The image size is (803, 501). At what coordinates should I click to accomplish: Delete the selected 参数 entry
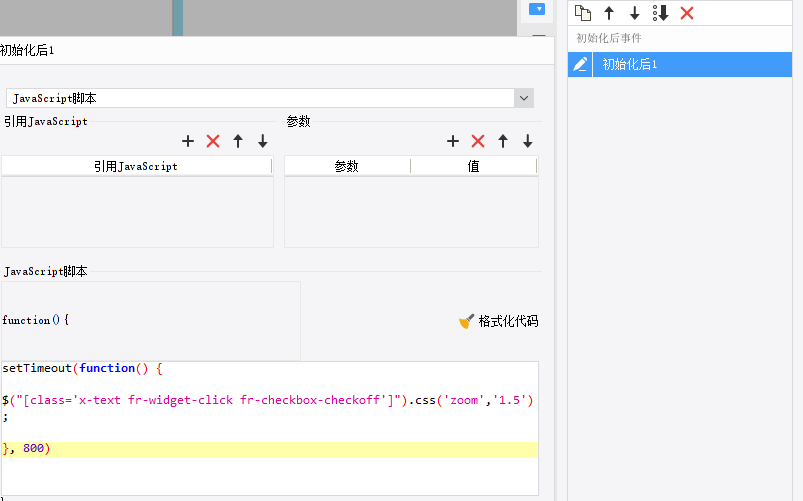pos(478,141)
